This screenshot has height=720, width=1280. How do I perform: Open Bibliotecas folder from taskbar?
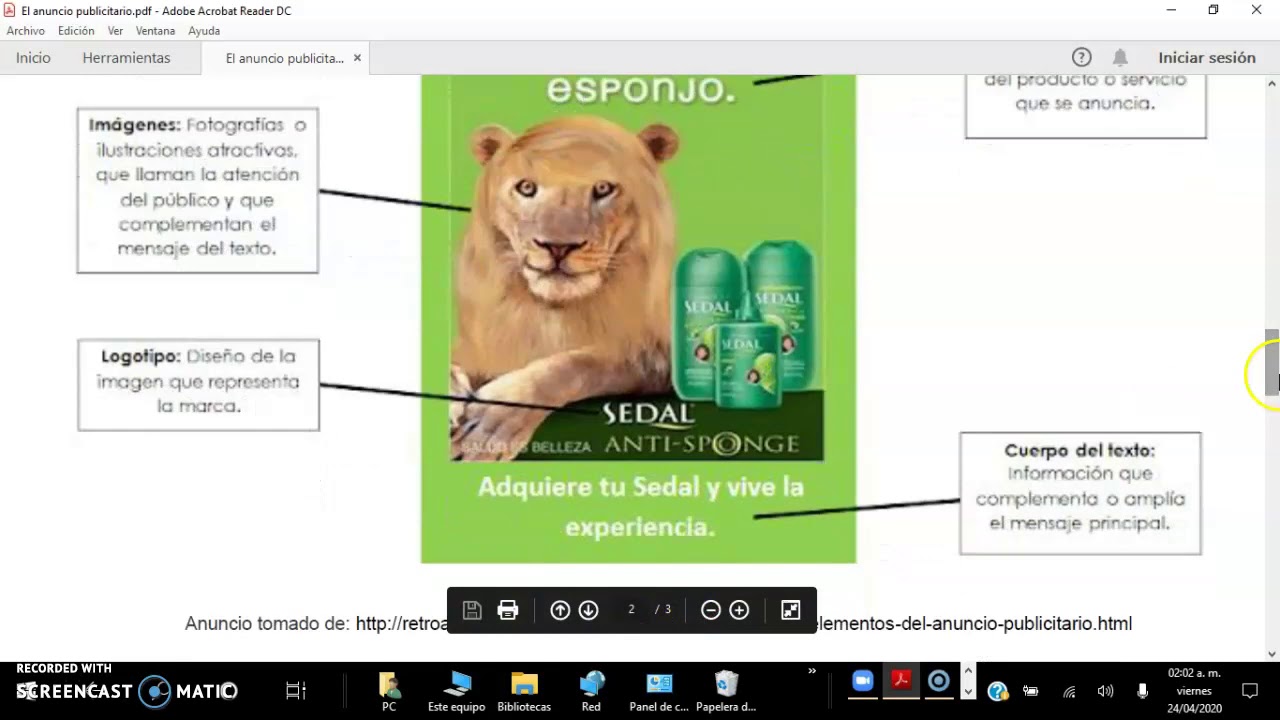coord(524,691)
